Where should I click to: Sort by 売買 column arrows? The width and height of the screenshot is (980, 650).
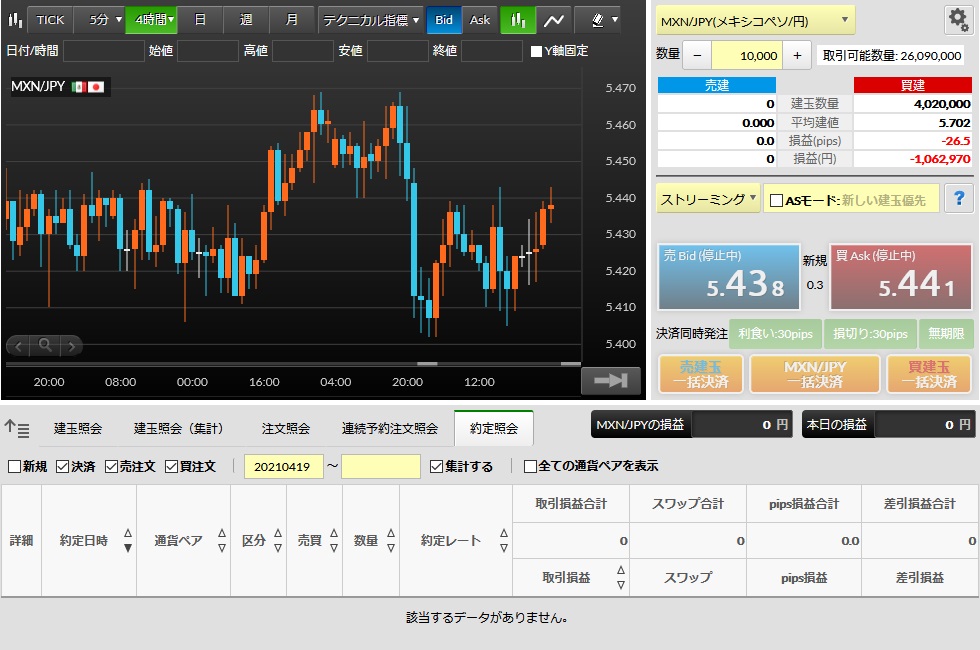point(334,541)
